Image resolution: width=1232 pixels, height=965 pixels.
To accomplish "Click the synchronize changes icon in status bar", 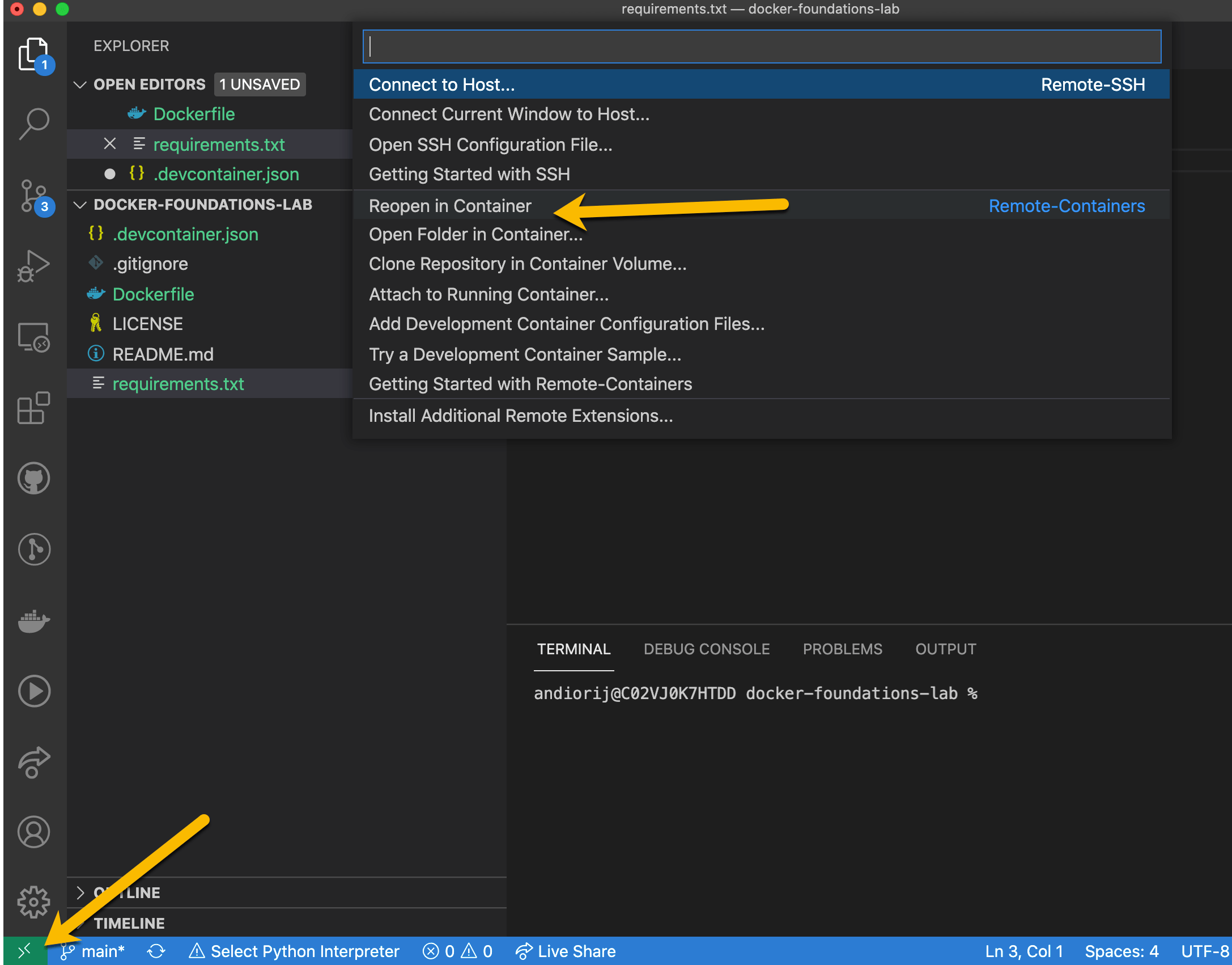I will [156, 951].
